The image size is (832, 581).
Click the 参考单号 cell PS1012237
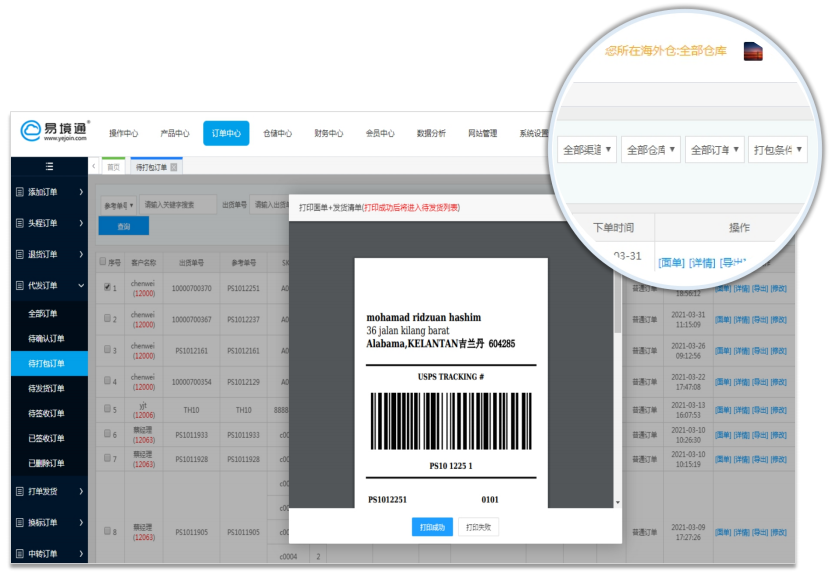tap(244, 319)
